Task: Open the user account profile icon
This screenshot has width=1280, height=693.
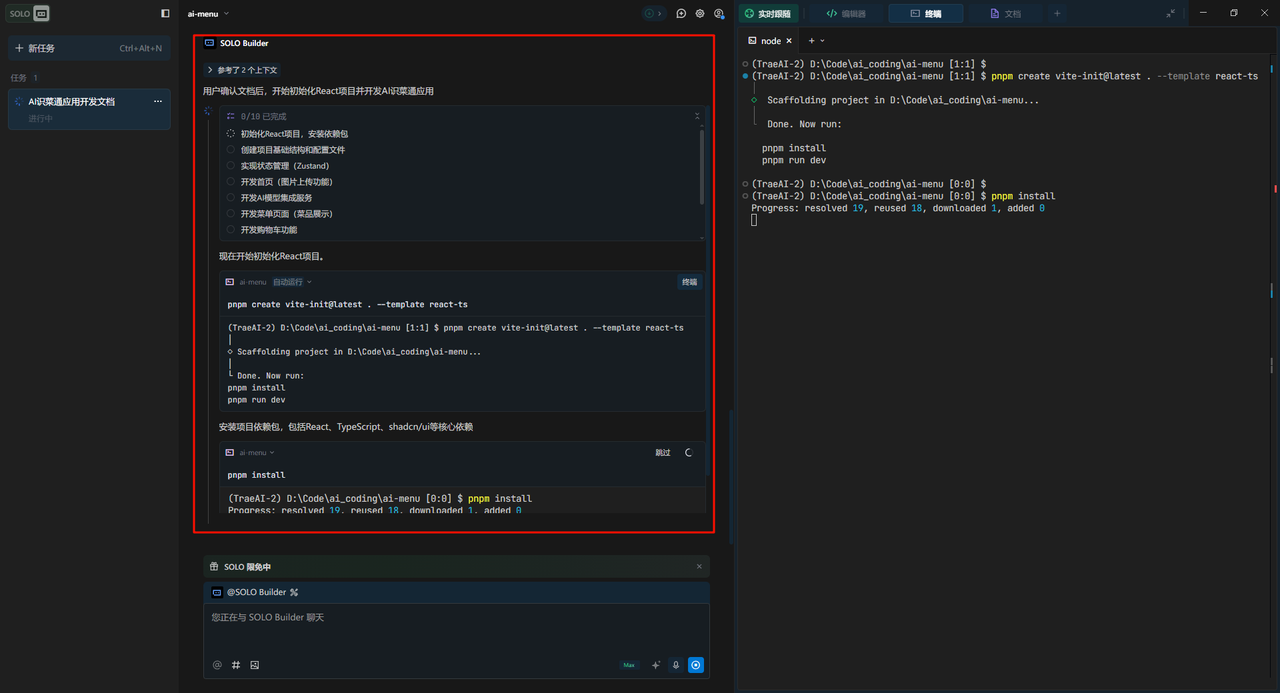Action: (x=719, y=14)
